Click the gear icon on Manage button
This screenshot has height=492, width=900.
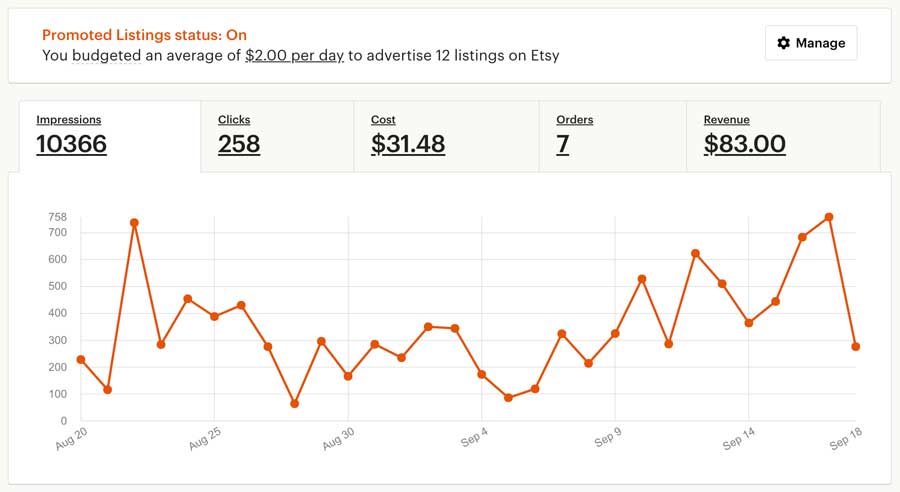[783, 43]
